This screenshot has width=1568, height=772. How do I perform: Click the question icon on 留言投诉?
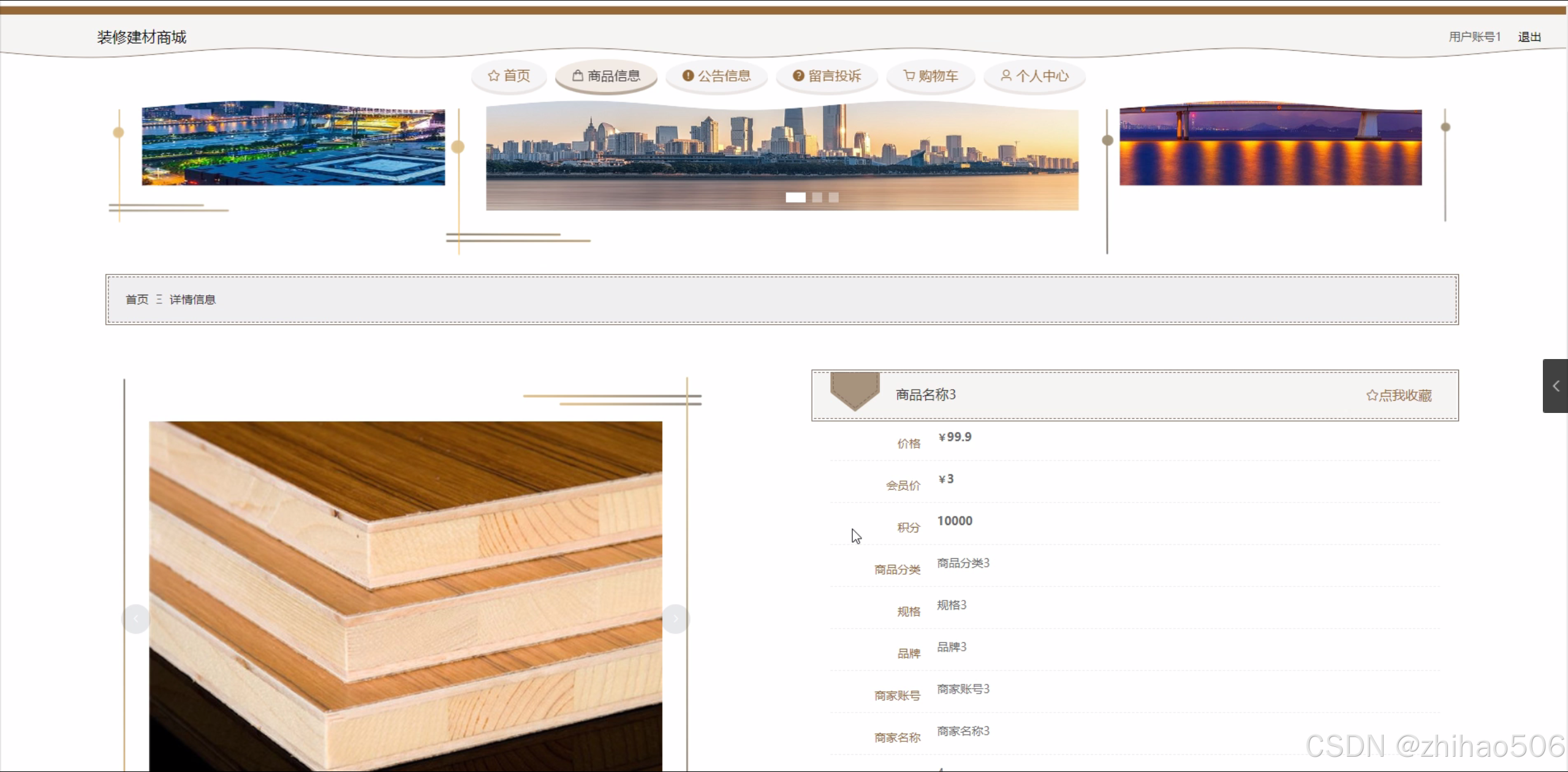point(798,76)
